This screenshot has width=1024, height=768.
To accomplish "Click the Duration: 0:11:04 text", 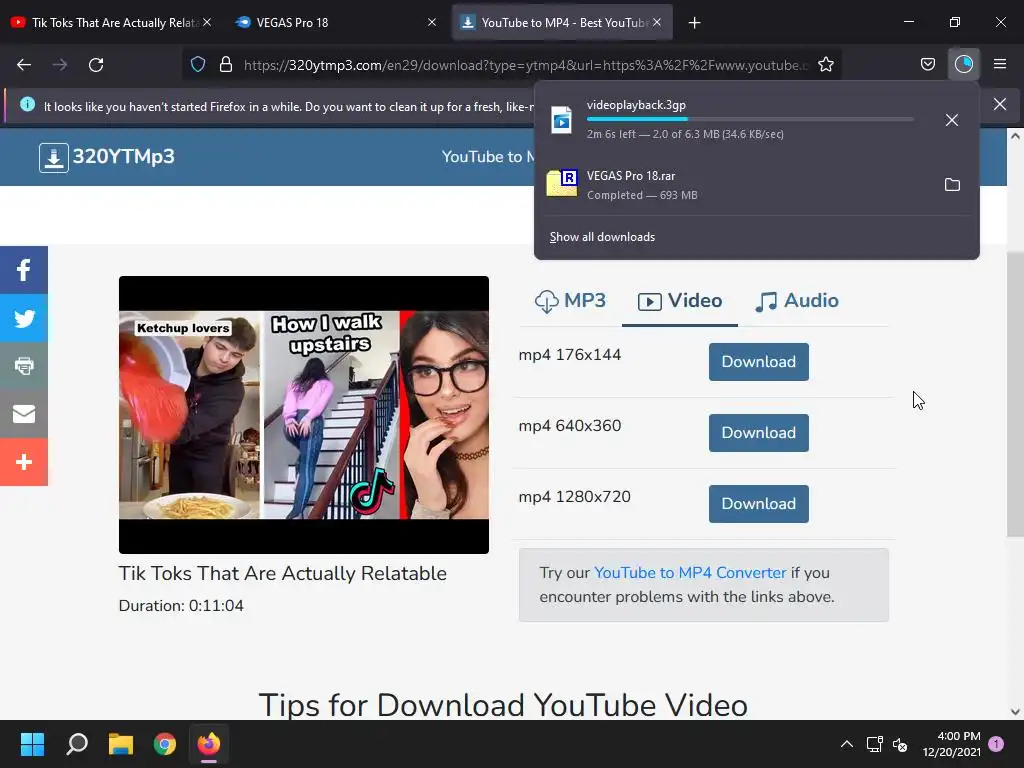I will pyautogui.click(x=181, y=606).
